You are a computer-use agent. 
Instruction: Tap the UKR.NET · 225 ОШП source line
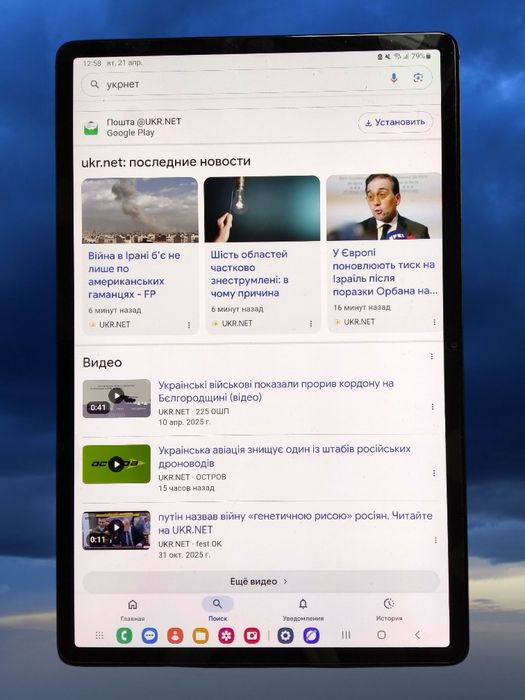(194, 412)
